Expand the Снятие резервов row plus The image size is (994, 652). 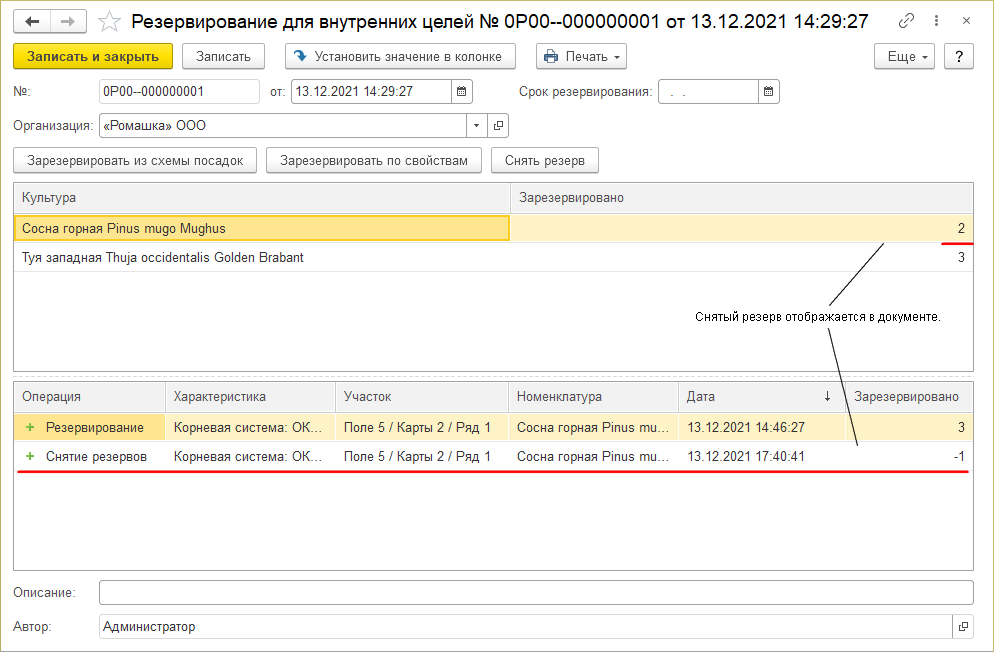(30, 457)
